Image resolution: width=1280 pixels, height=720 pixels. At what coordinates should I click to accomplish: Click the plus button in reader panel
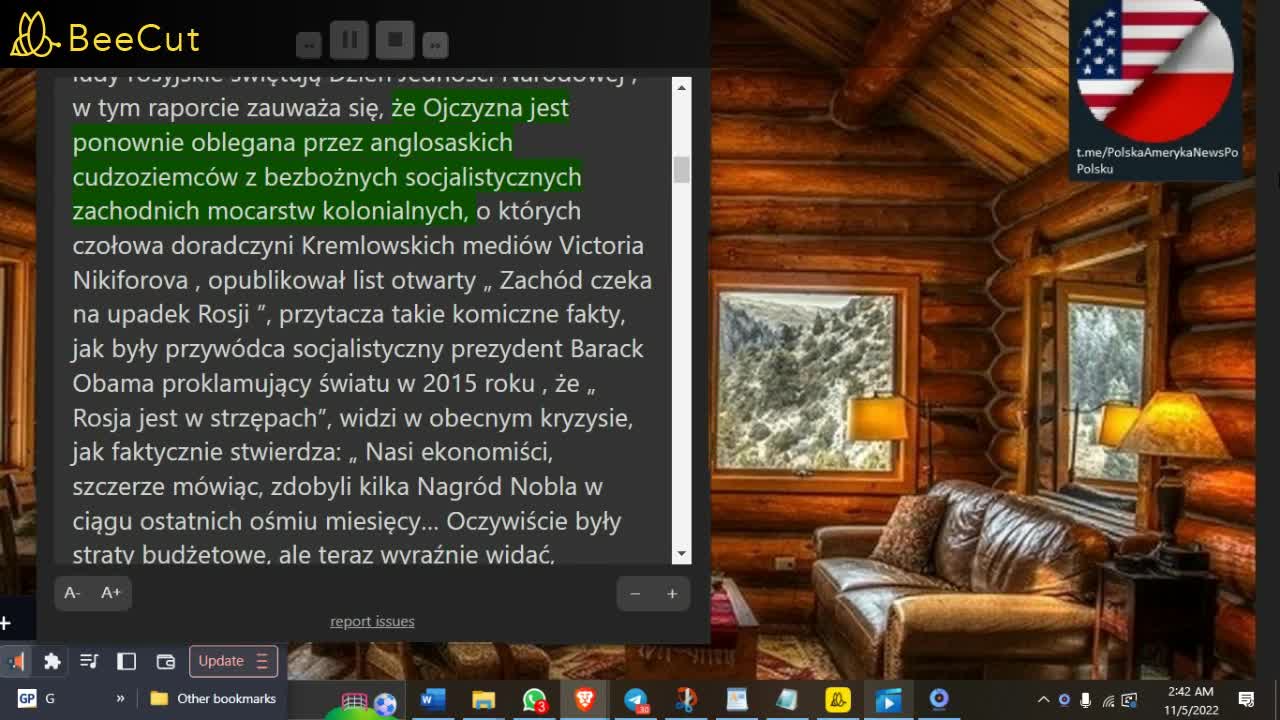pos(672,594)
